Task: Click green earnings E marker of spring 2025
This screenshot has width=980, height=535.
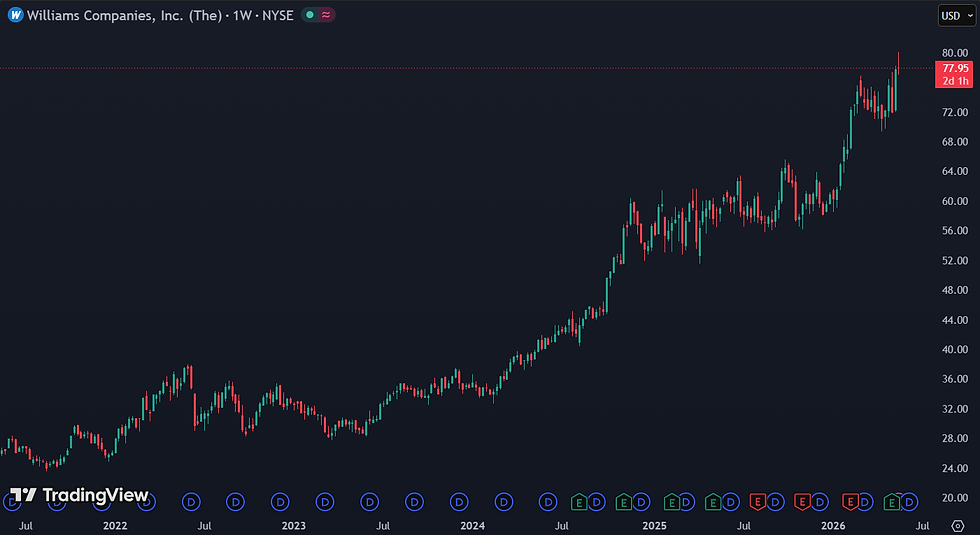Action: (x=713, y=501)
